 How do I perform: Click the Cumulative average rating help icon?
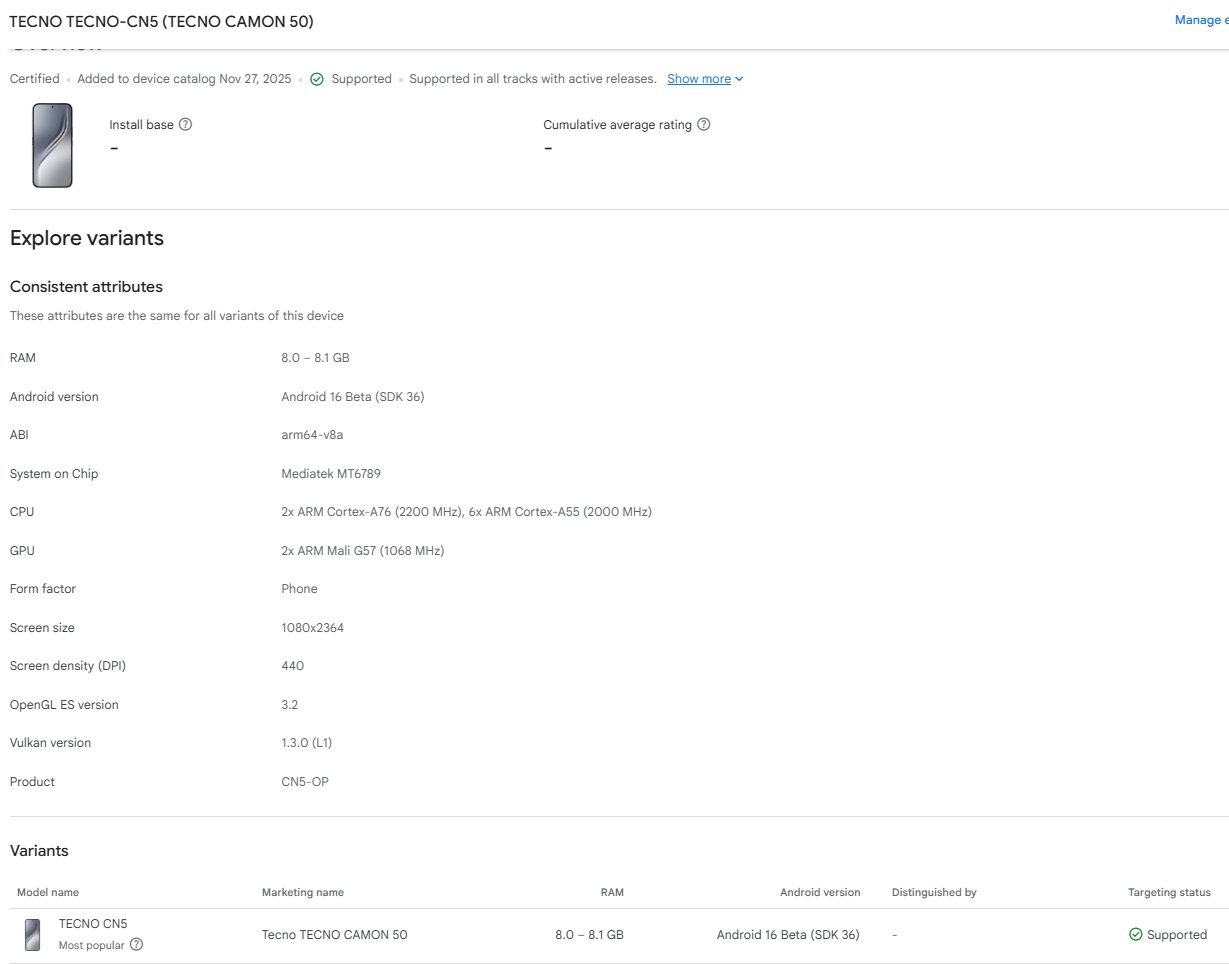703,125
